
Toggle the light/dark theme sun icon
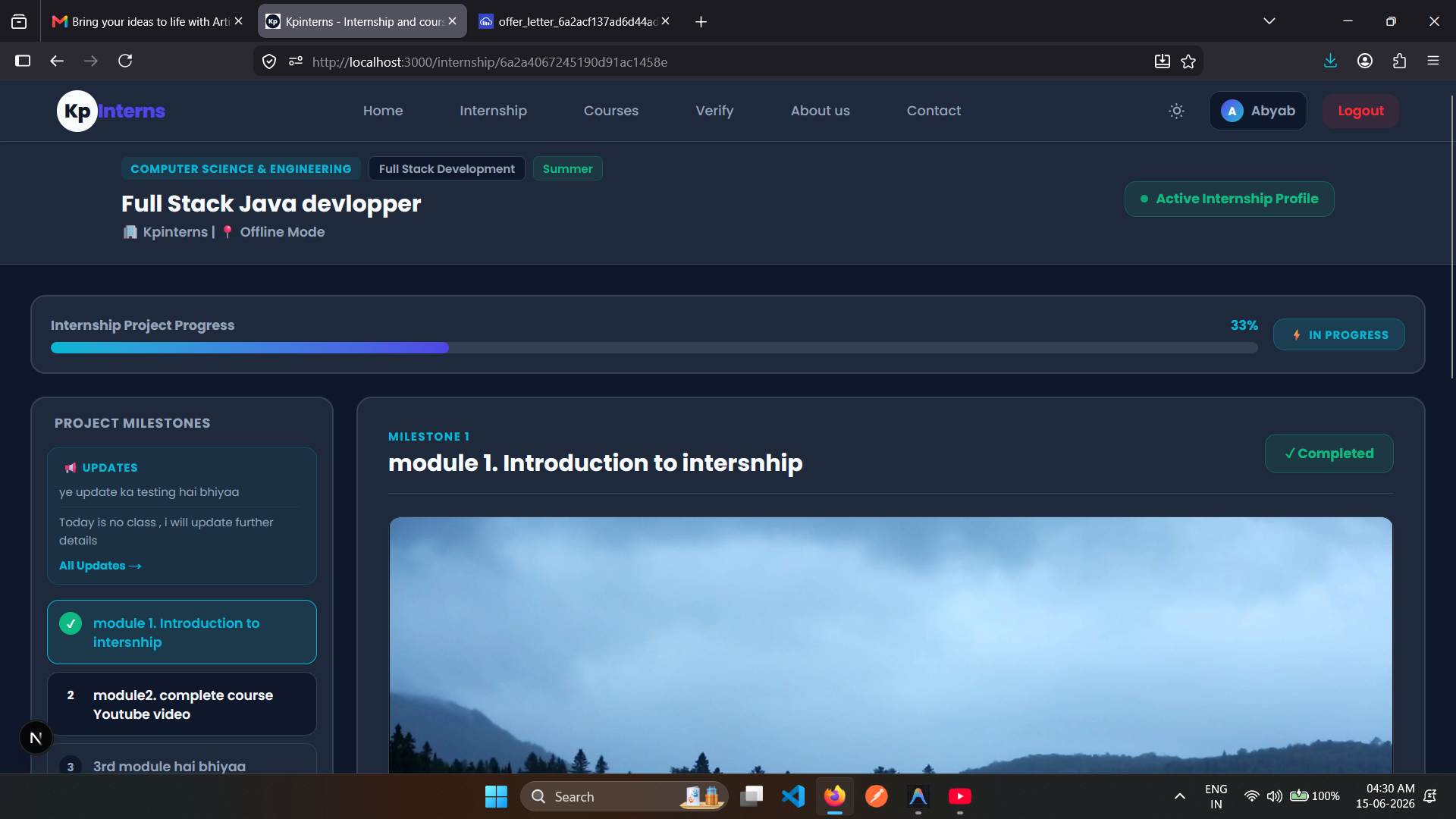click(x=1176, y=111)
